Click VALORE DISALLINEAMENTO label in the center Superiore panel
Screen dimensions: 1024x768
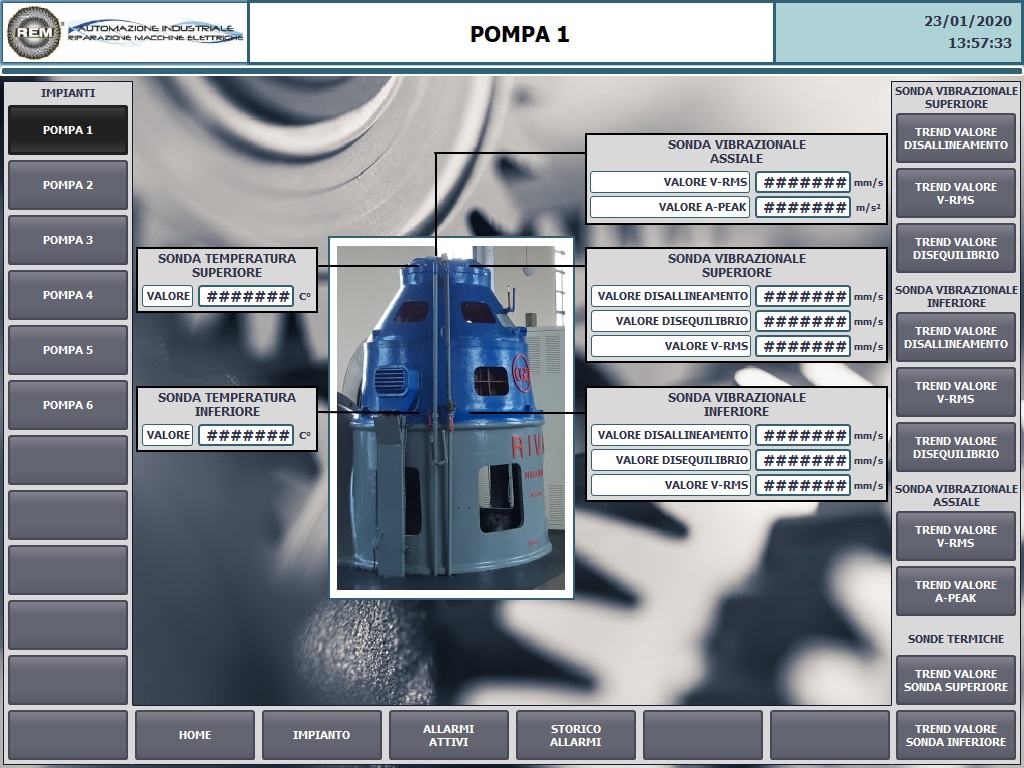[673, 296]
